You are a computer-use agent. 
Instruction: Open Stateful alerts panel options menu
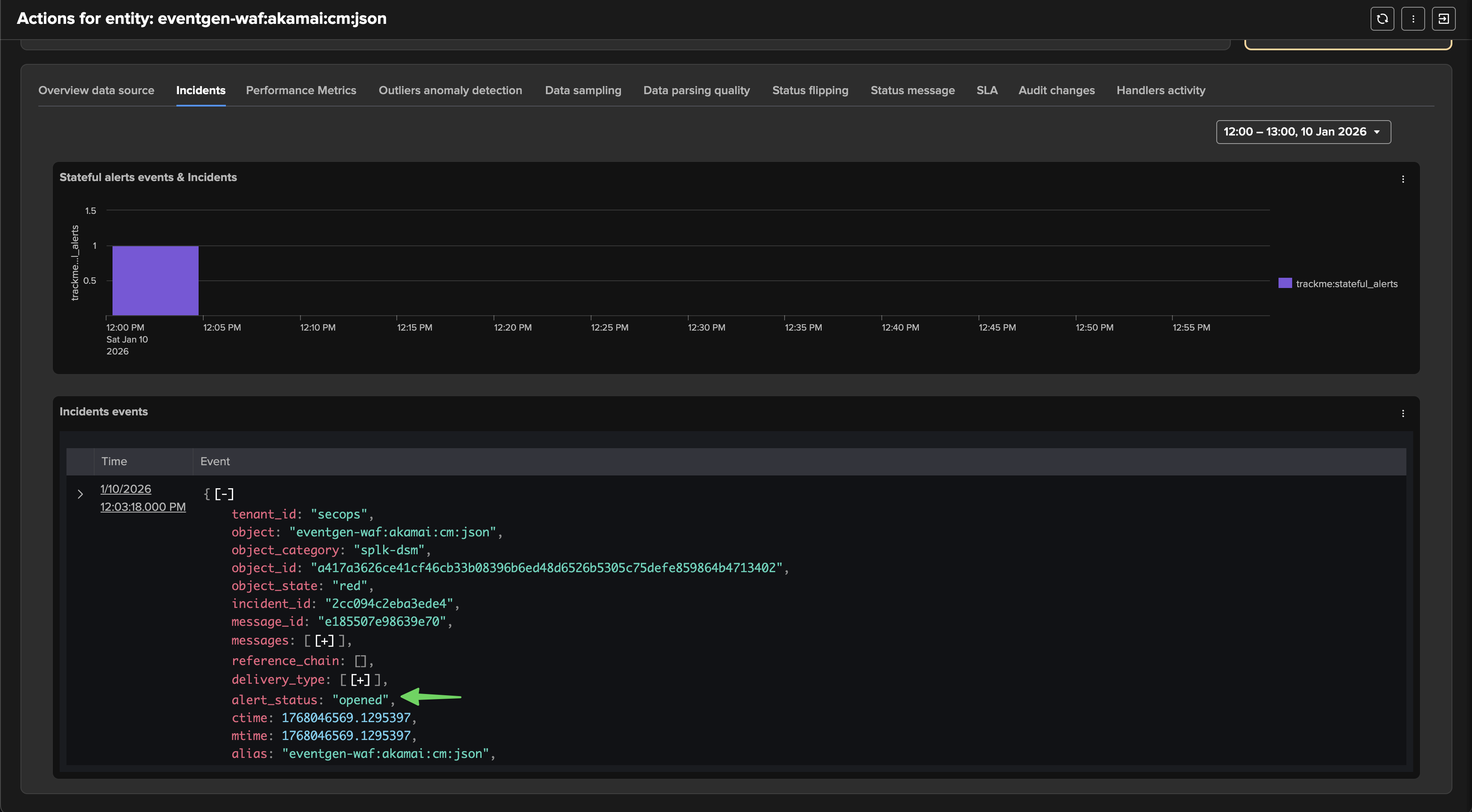(x=1403, y=179)
